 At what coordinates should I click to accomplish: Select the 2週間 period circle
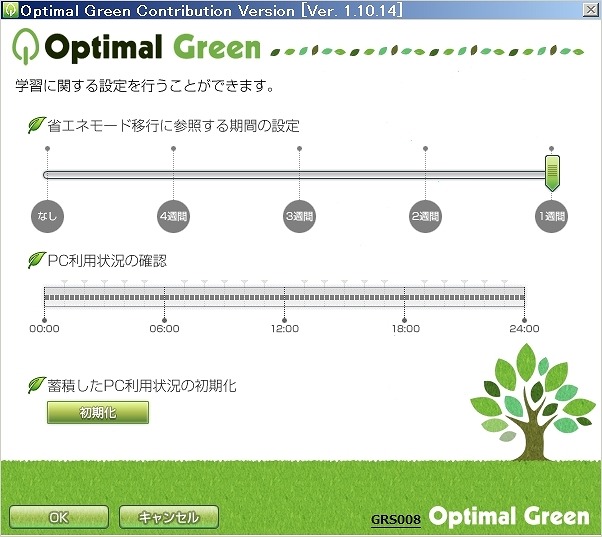[425, 216]
